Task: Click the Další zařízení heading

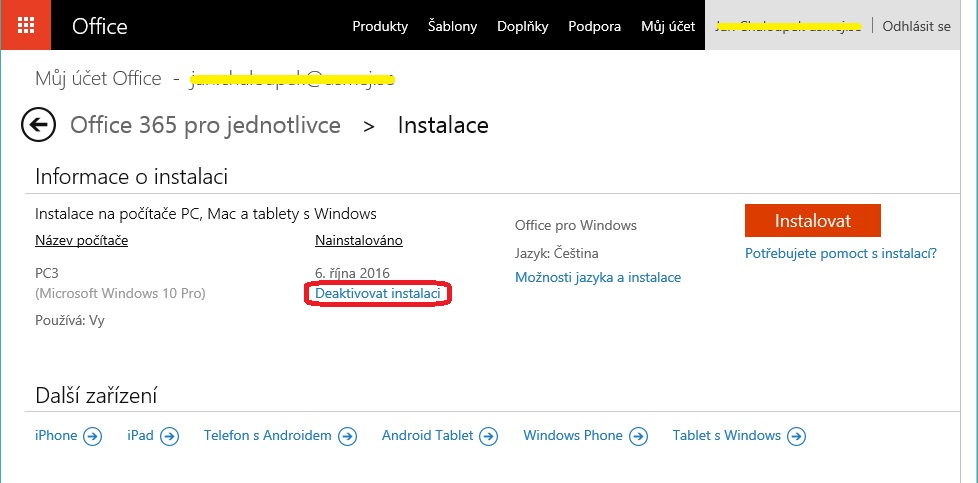Action: click(x=96, y=395)
